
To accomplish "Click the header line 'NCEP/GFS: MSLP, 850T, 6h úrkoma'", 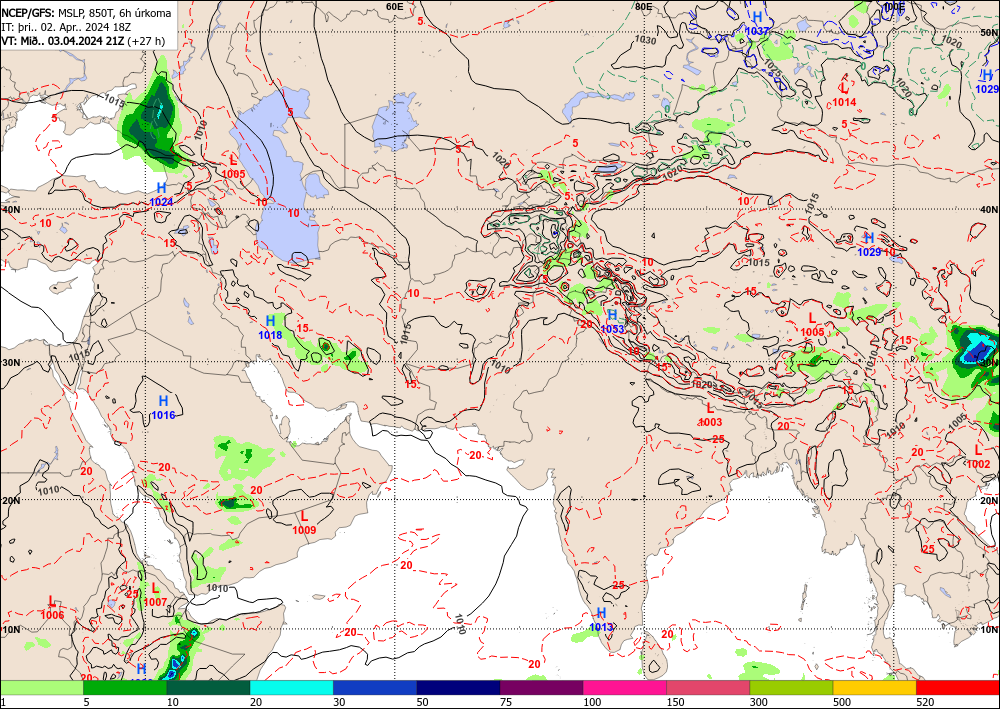I will click(x=86, y=13).
